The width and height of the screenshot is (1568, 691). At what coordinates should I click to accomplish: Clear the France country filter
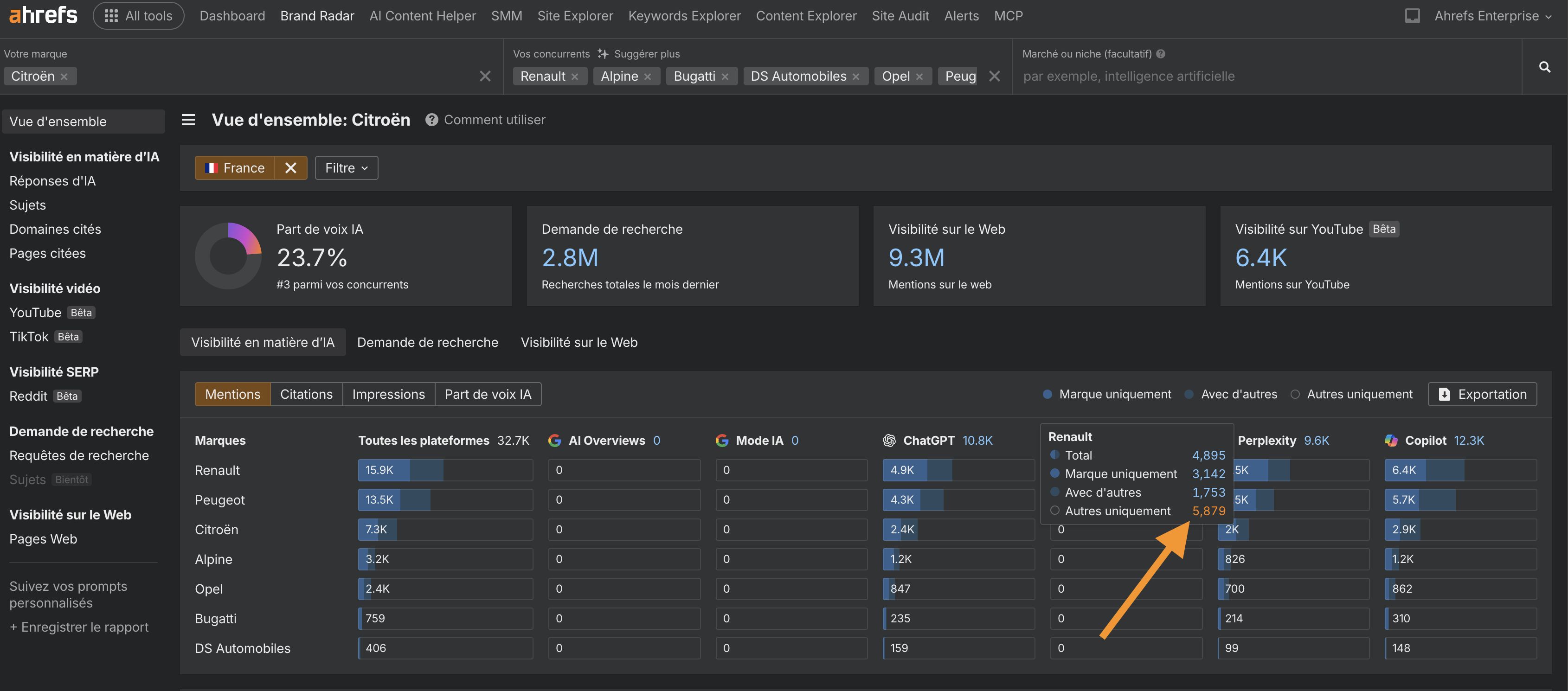point(291,168)
